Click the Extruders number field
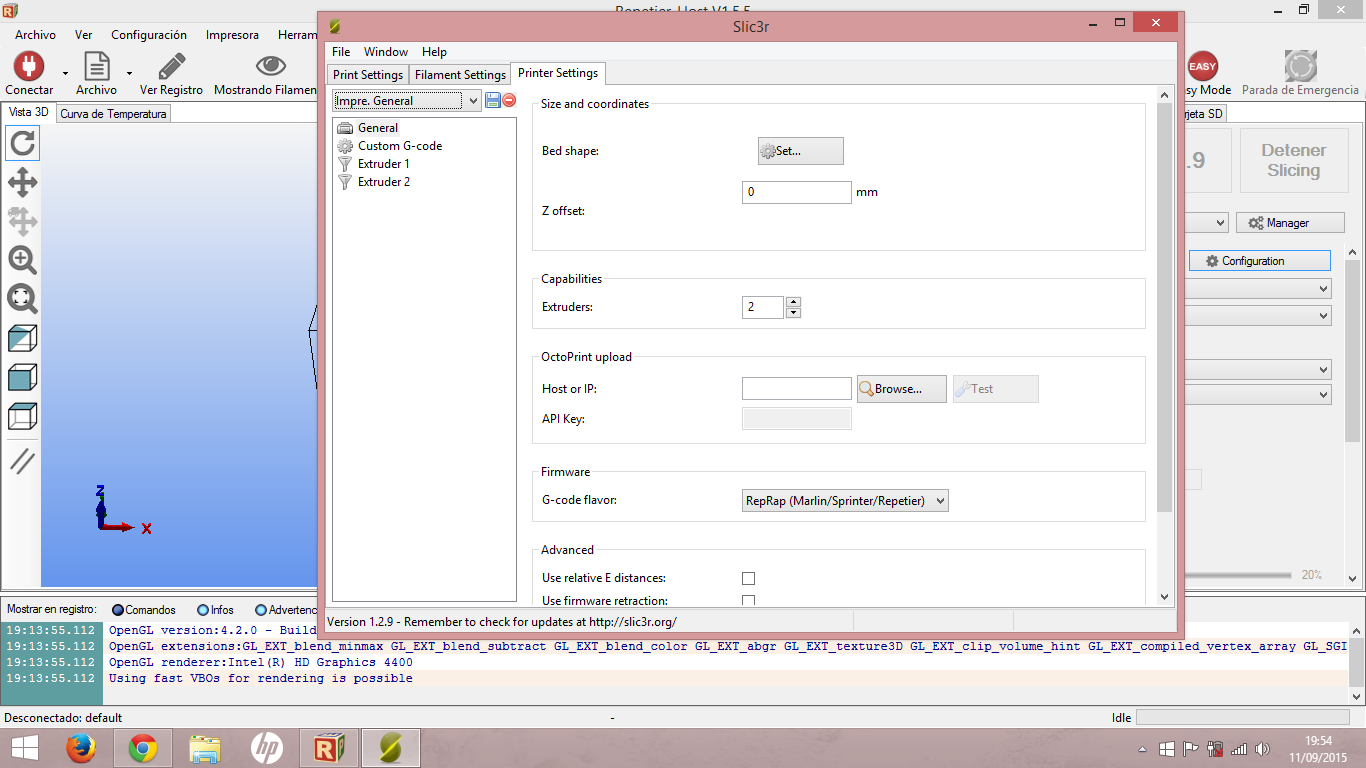This screenshot has height=768, width=1366. 763,308
